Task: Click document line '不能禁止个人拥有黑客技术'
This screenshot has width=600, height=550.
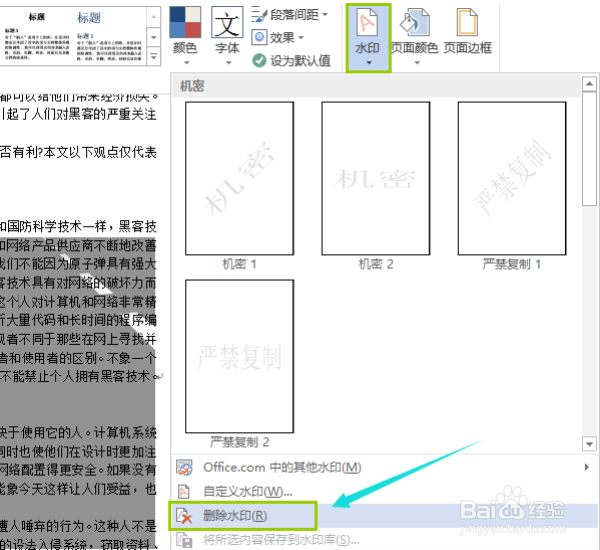Action: (x=75, y=376)
